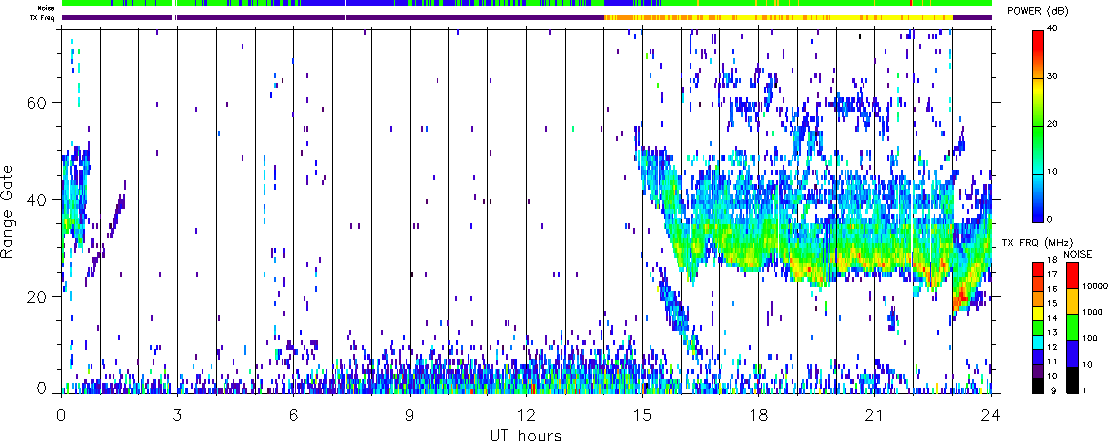Click the purple and yellow TX Freq strip

[x=527, y=16]
